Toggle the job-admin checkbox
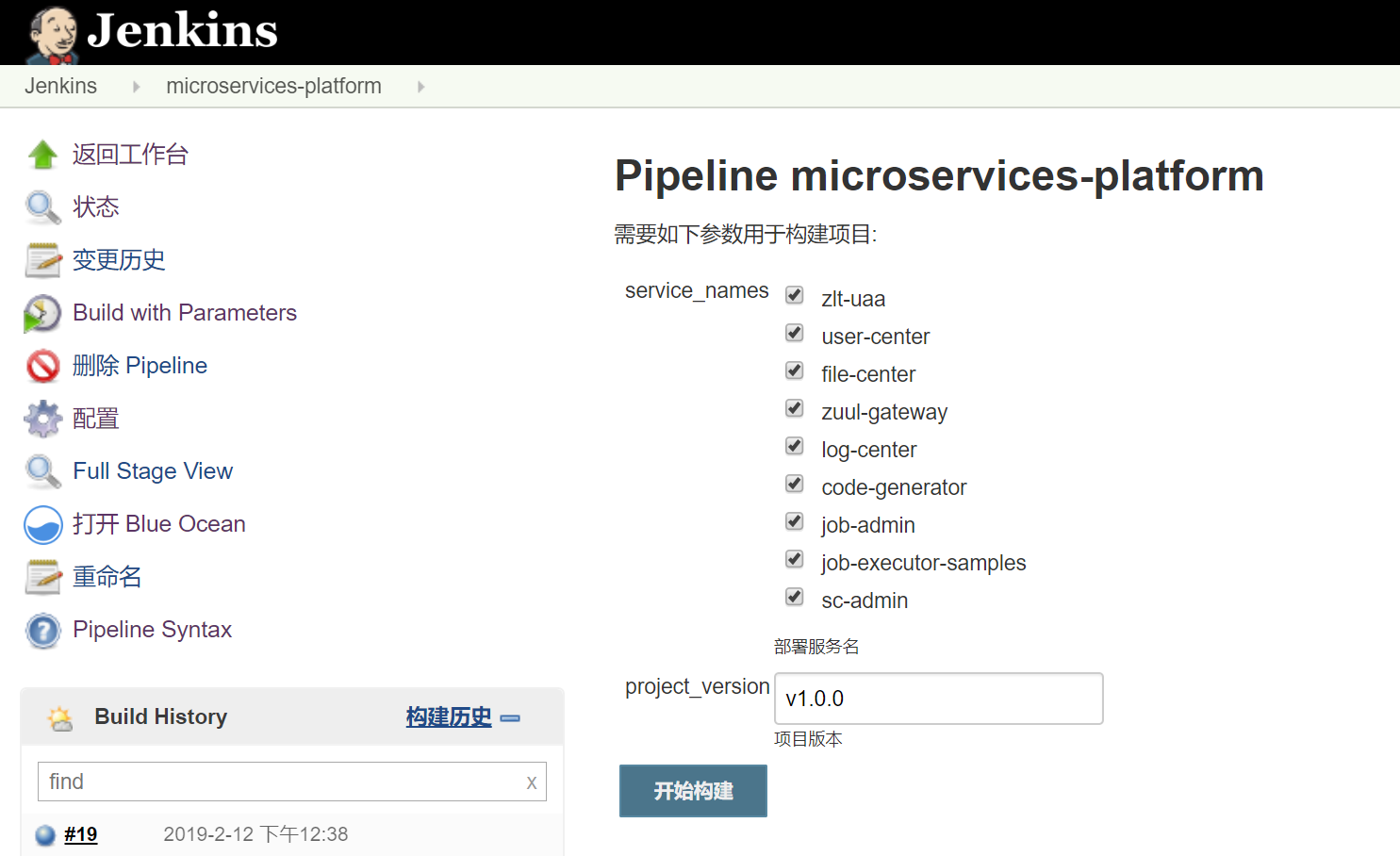 (x=795, y=521)
